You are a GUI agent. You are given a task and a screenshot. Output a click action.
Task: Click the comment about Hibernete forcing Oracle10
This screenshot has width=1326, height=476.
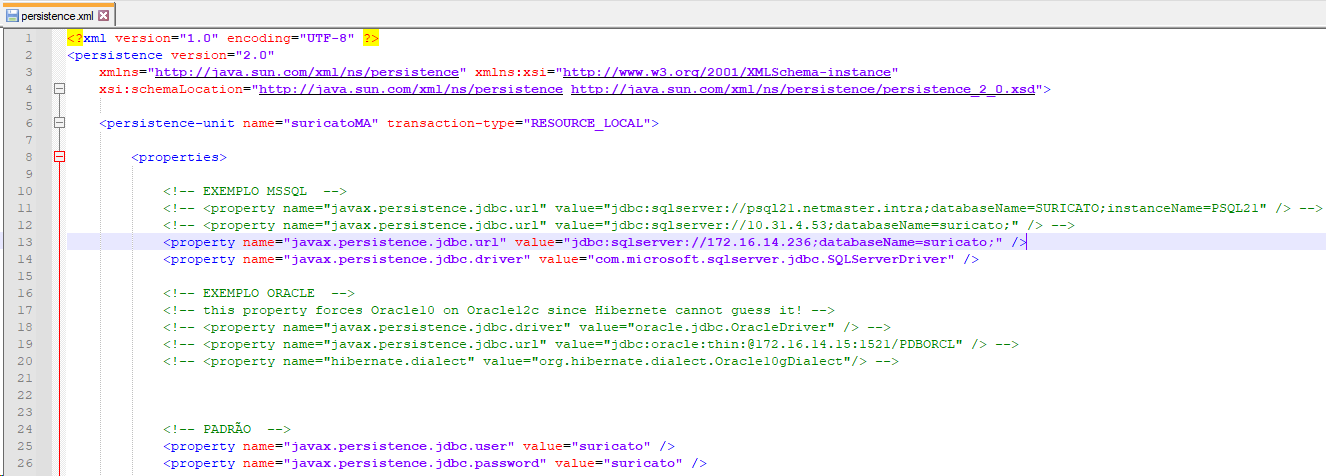click(x=499, y=310)
